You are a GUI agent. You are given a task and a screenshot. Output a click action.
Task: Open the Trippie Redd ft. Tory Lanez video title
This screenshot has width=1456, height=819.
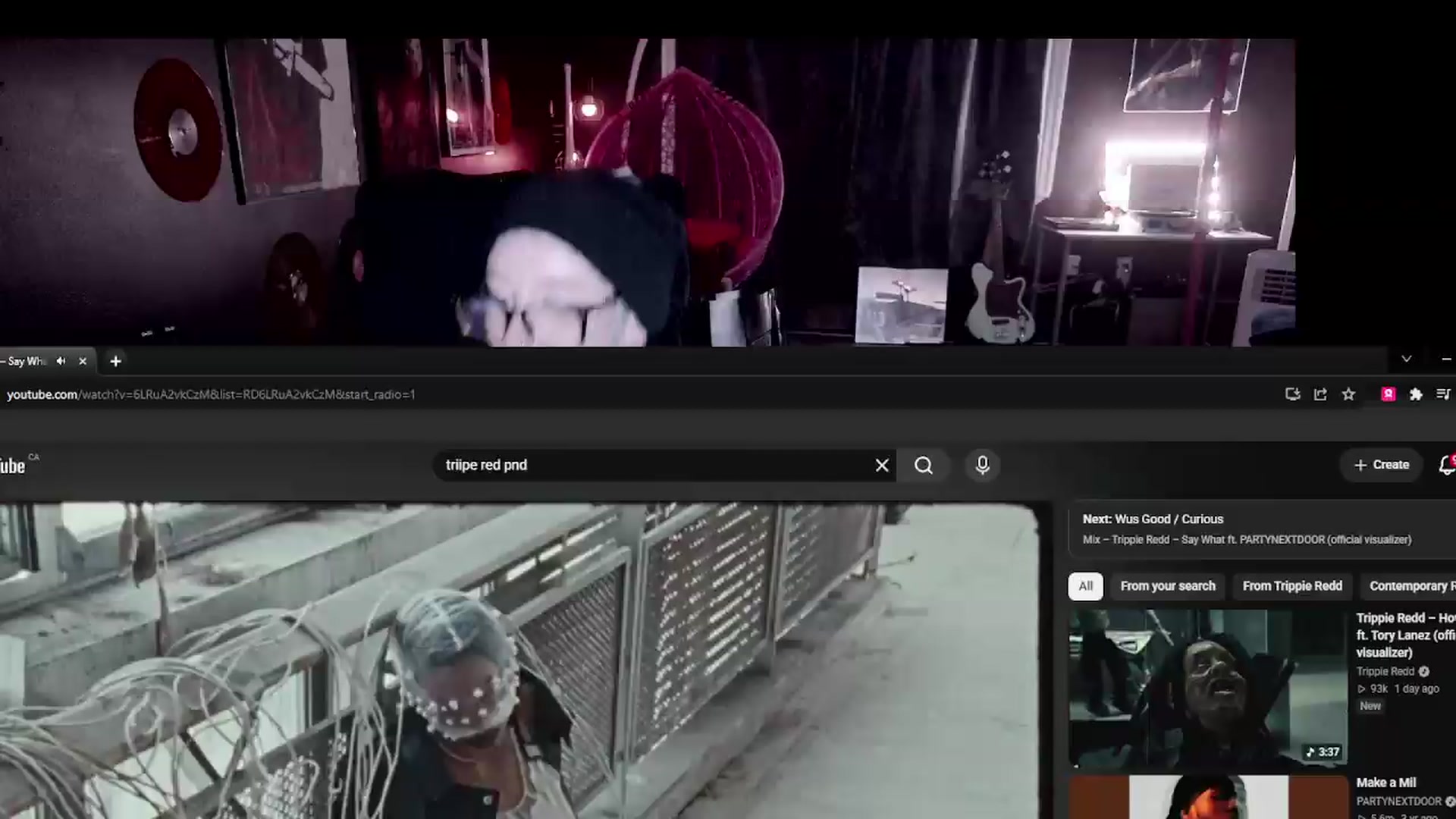1405,635
